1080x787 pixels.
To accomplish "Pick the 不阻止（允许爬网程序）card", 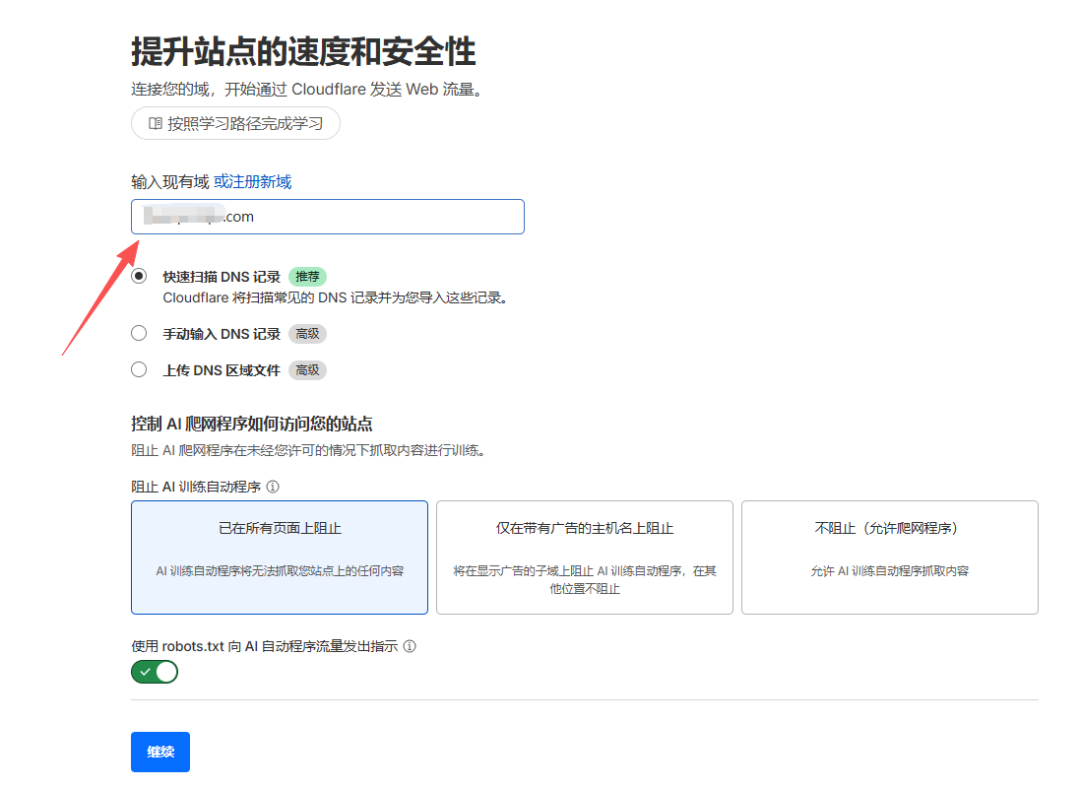I will click(x=889, y=557).
